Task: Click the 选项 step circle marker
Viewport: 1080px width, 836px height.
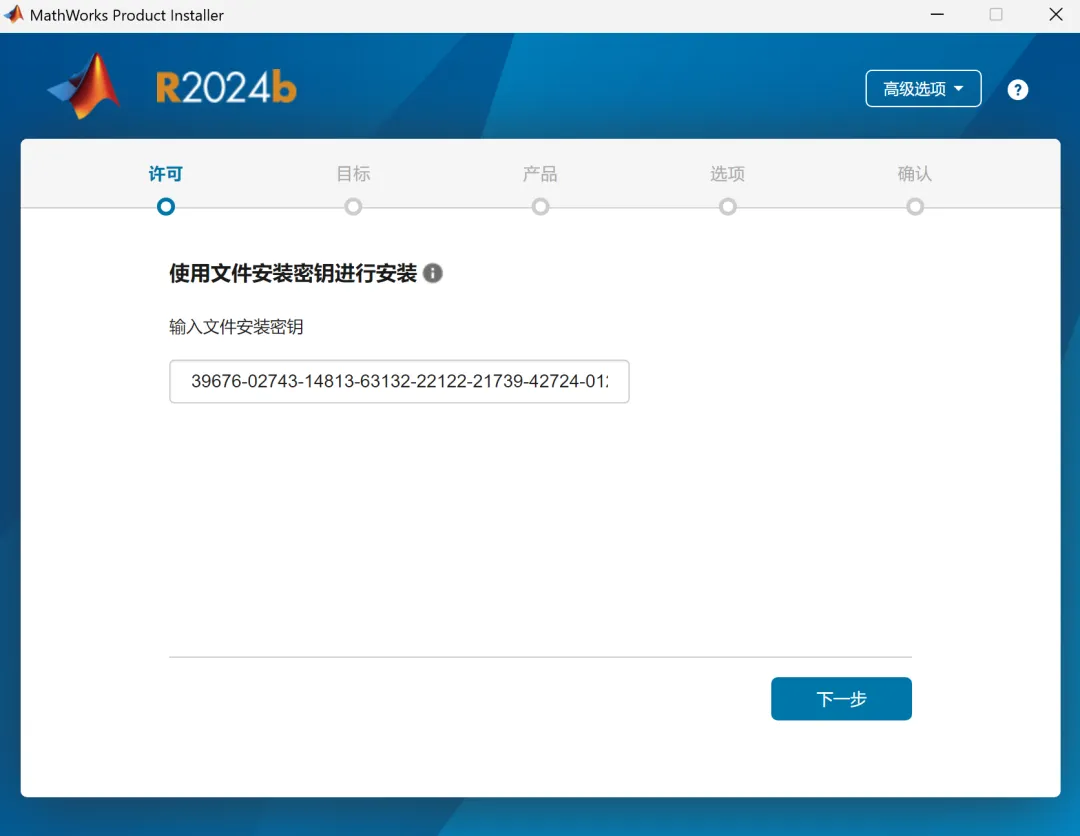Action: 728,207
